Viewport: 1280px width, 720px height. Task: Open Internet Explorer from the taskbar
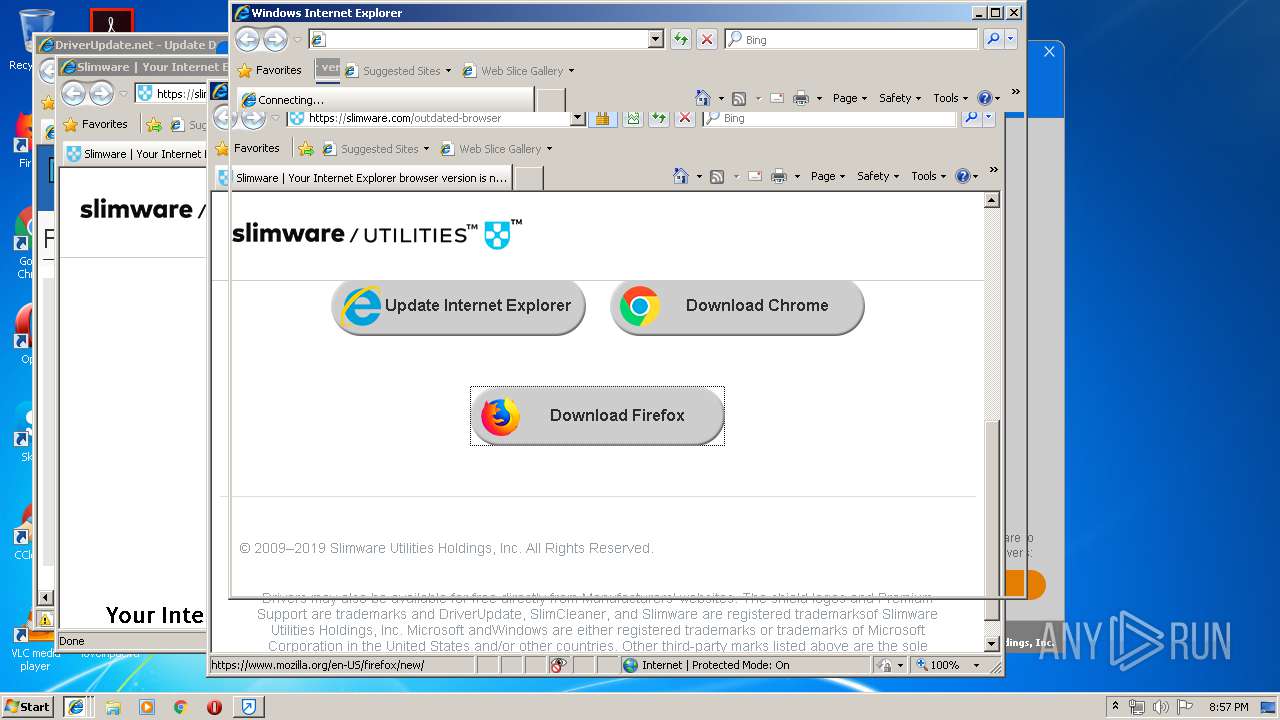75,707
